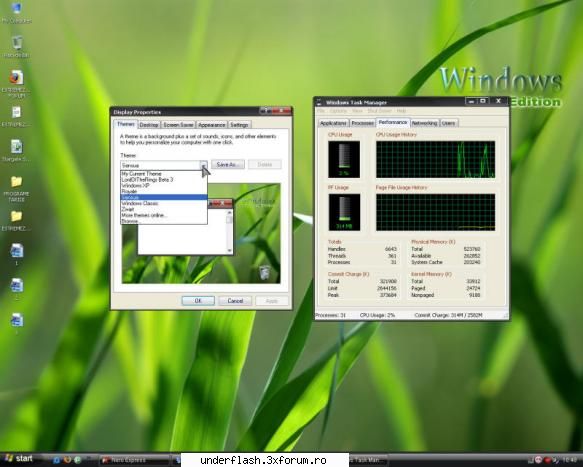Image resolution: width=583 pixels, height=467 pixels.
Task: Click the 'Commit Charge' status bar entry
Action: 448,315
